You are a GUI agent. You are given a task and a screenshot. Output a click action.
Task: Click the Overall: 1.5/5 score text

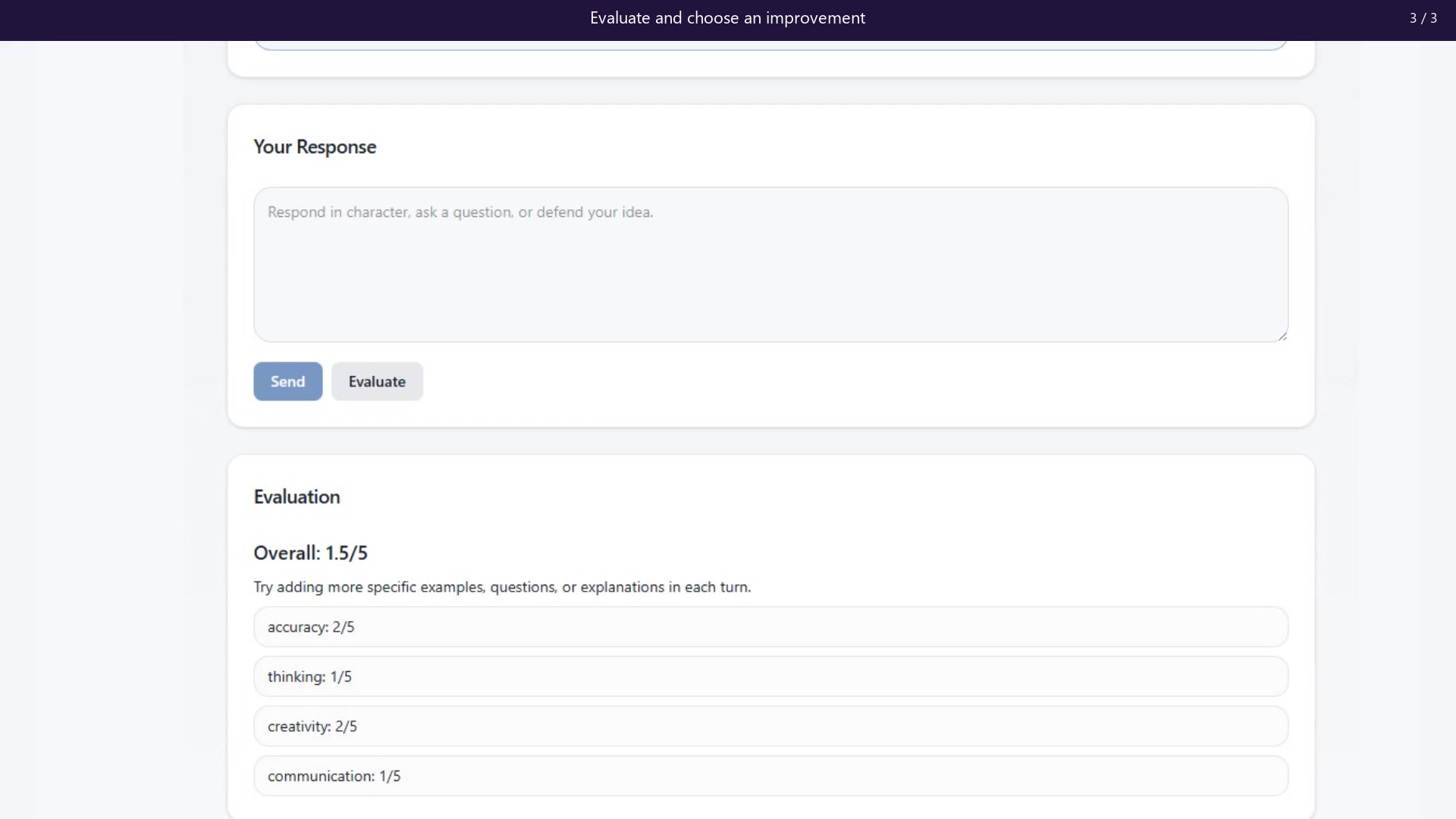pyautogui.click(x=310, y=553)
